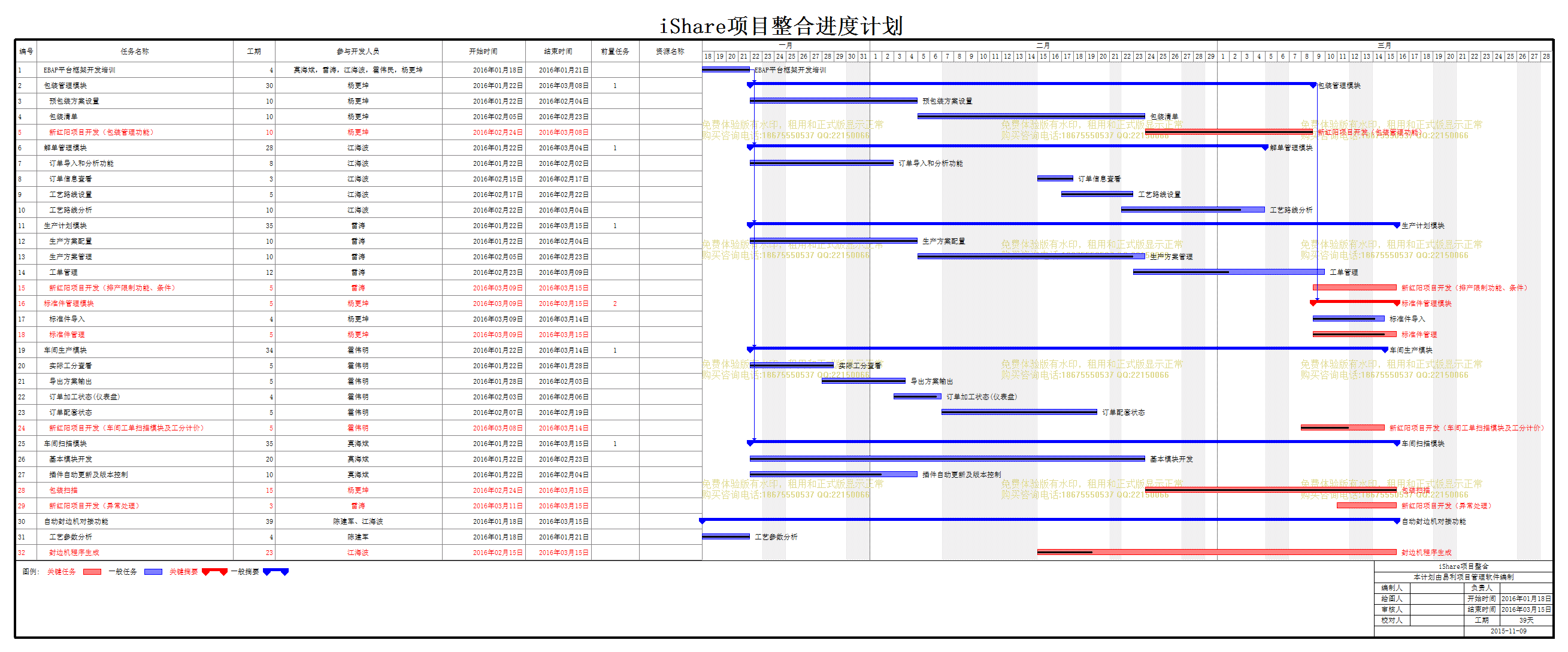The image size is (1568, 652).
Task: Select the 导出方案输出 task name cell
Action: point(135,381)
